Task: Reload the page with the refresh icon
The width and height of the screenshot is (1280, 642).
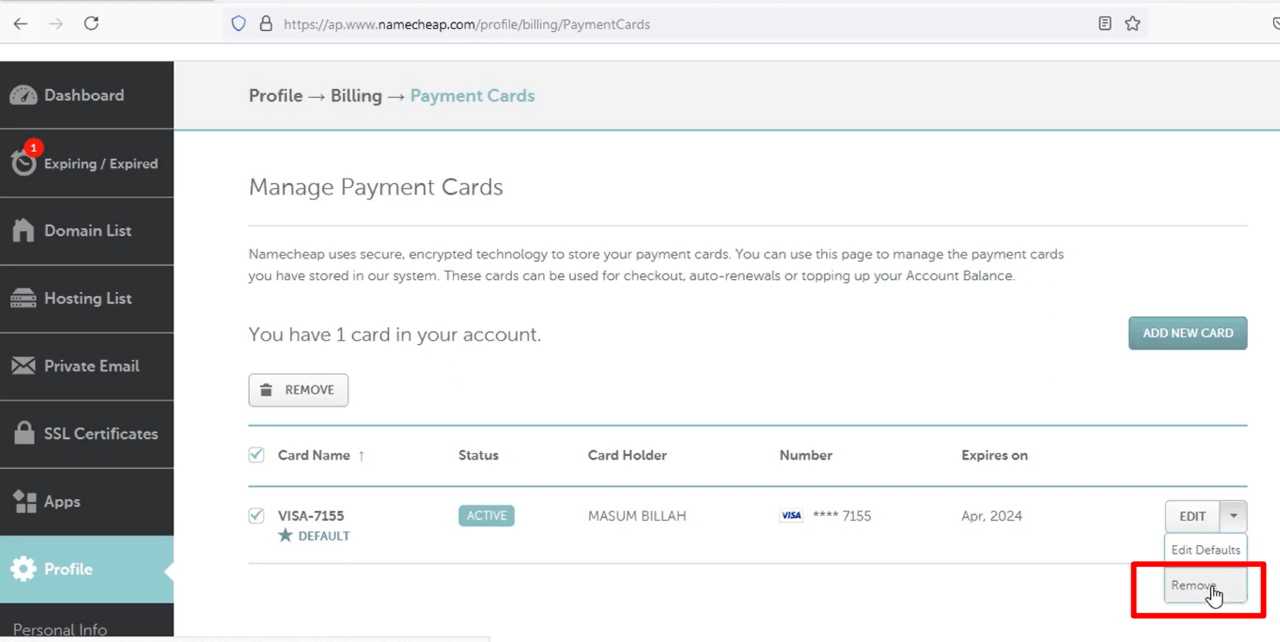Action: (x=91, y=24)
